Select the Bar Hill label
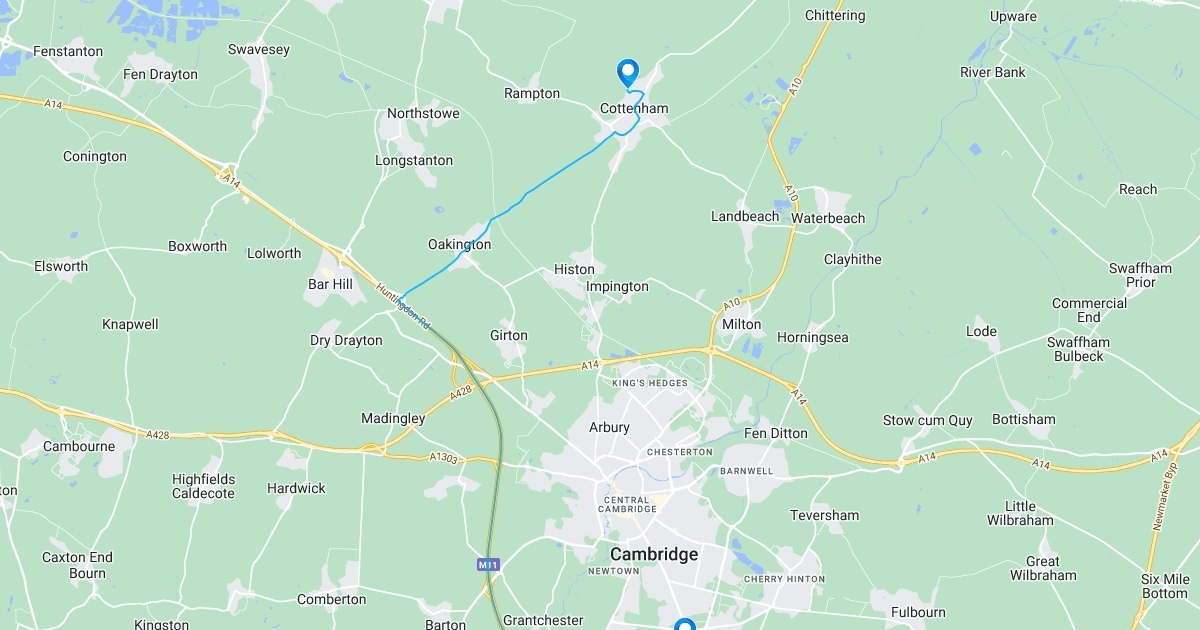Image resolution: width=1200 pixels, height=630 pixels. [x=330, y=284]
